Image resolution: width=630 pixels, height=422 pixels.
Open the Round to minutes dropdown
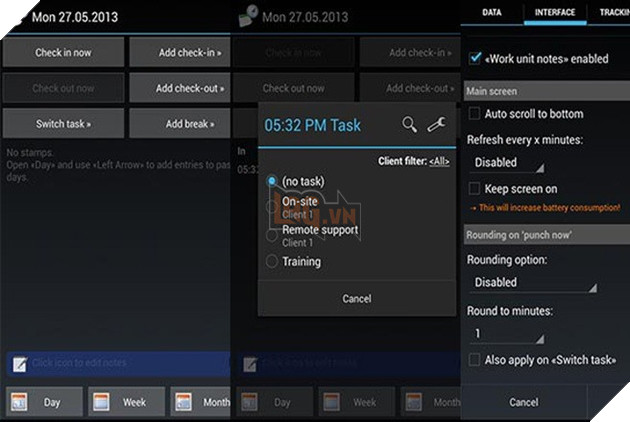click(x=507, y=334)
